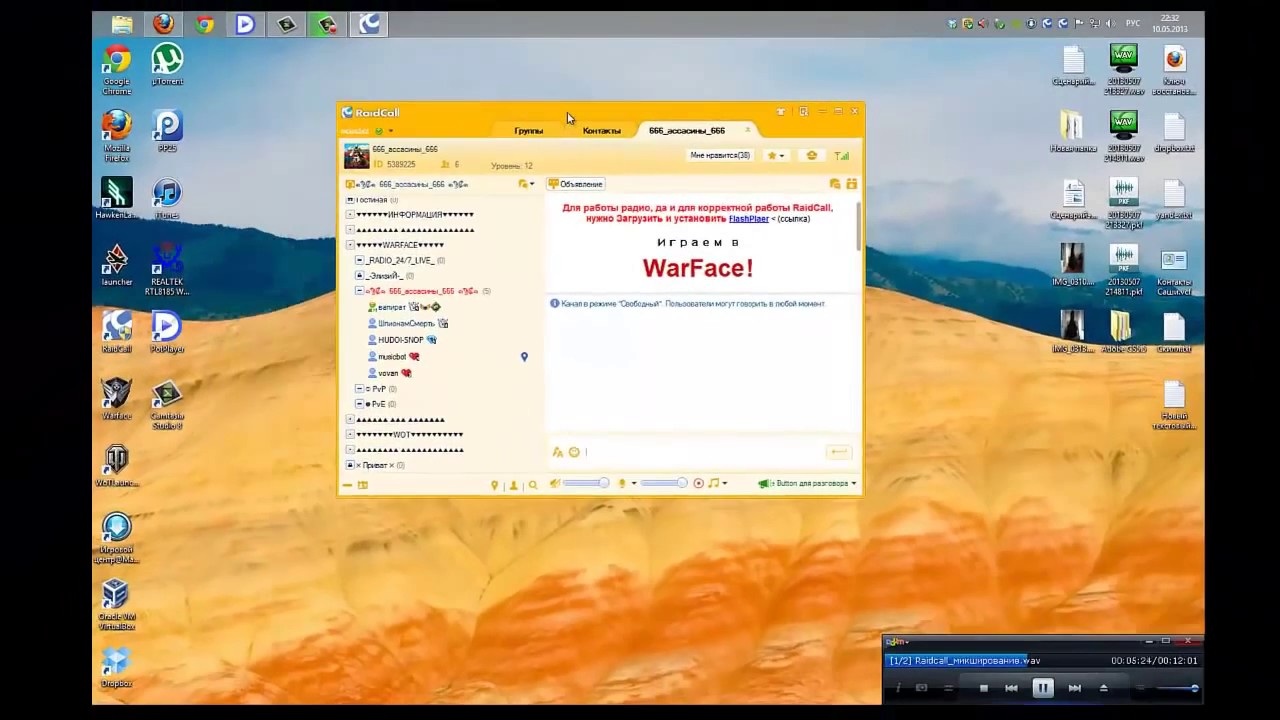The height and width of the screenshot is (720, 1280).
Task: Click the Firefox icon in the taskbar
Action: [163, 24]
